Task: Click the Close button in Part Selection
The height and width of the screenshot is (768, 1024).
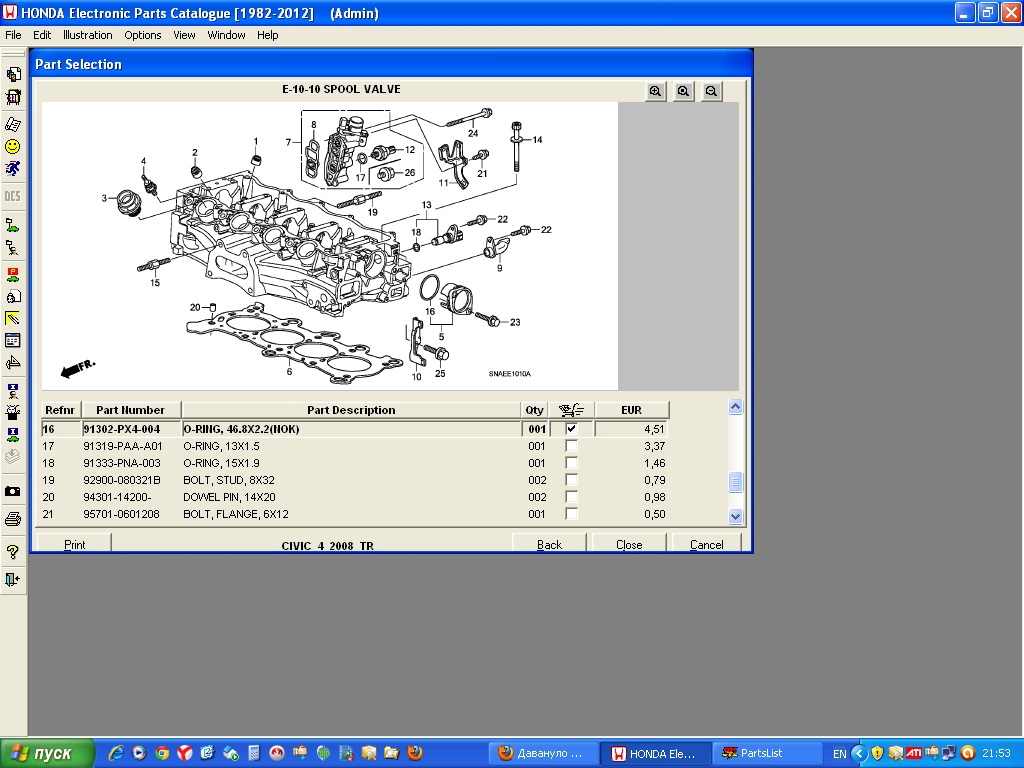Action: [629, 544]
